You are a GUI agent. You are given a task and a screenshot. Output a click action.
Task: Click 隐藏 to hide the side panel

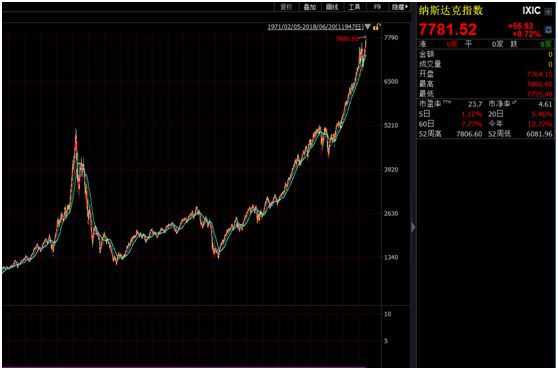[x=399, y=7]
